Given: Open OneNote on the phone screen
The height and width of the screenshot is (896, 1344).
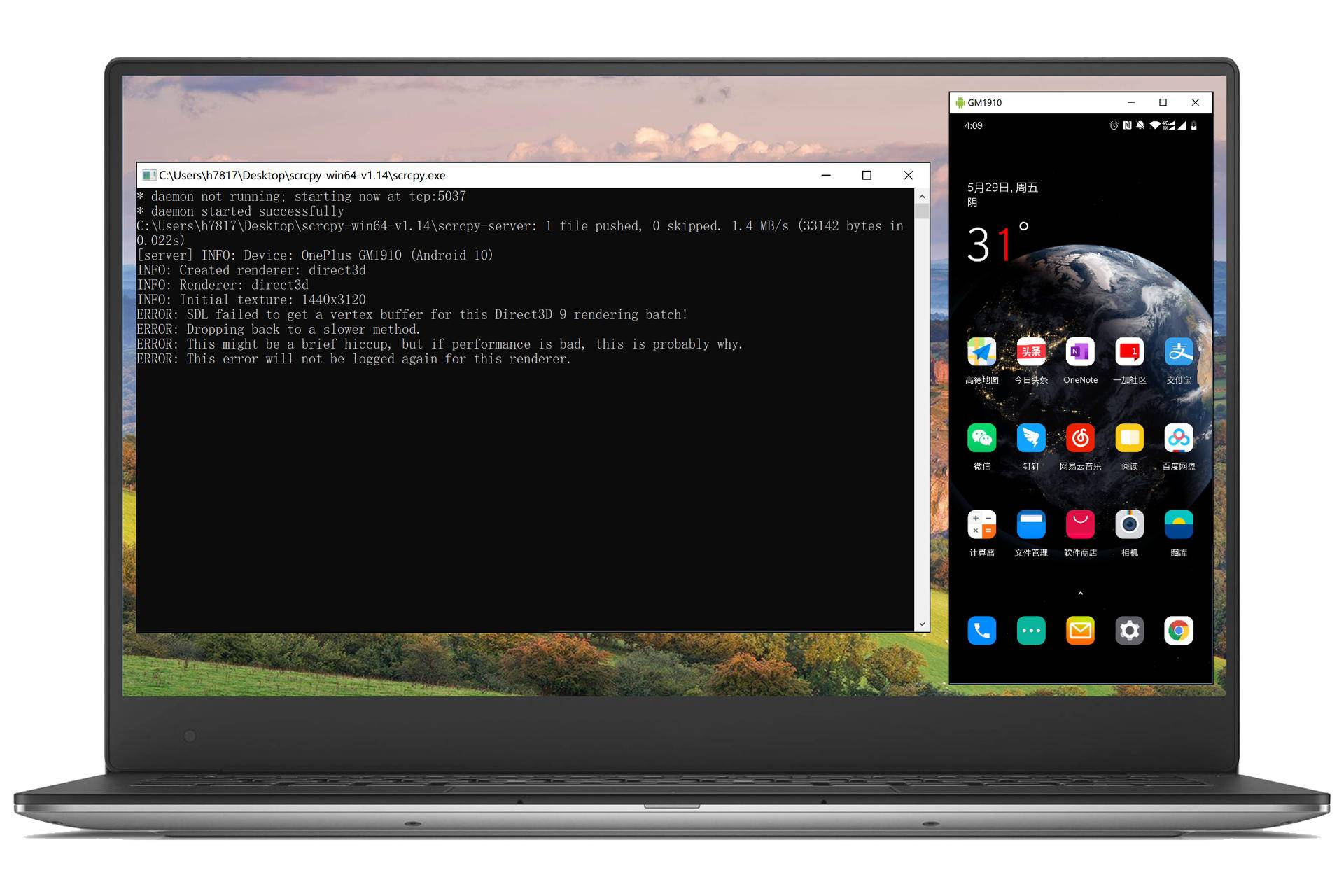Looking at the screenshot, I should (x=1080, y=352).
